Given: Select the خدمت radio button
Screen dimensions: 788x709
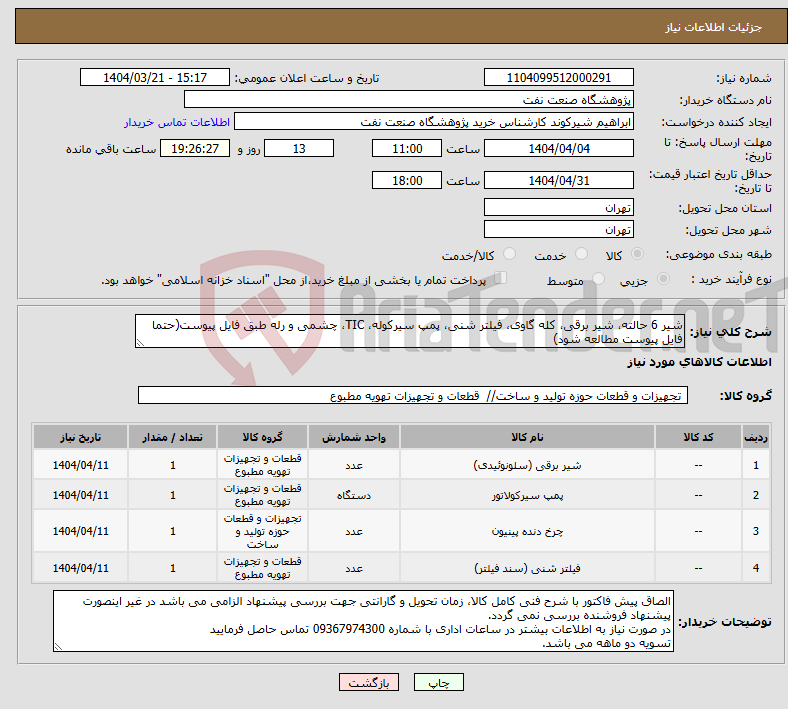Looking at the screenshot, I should click(x=581, y=254).
